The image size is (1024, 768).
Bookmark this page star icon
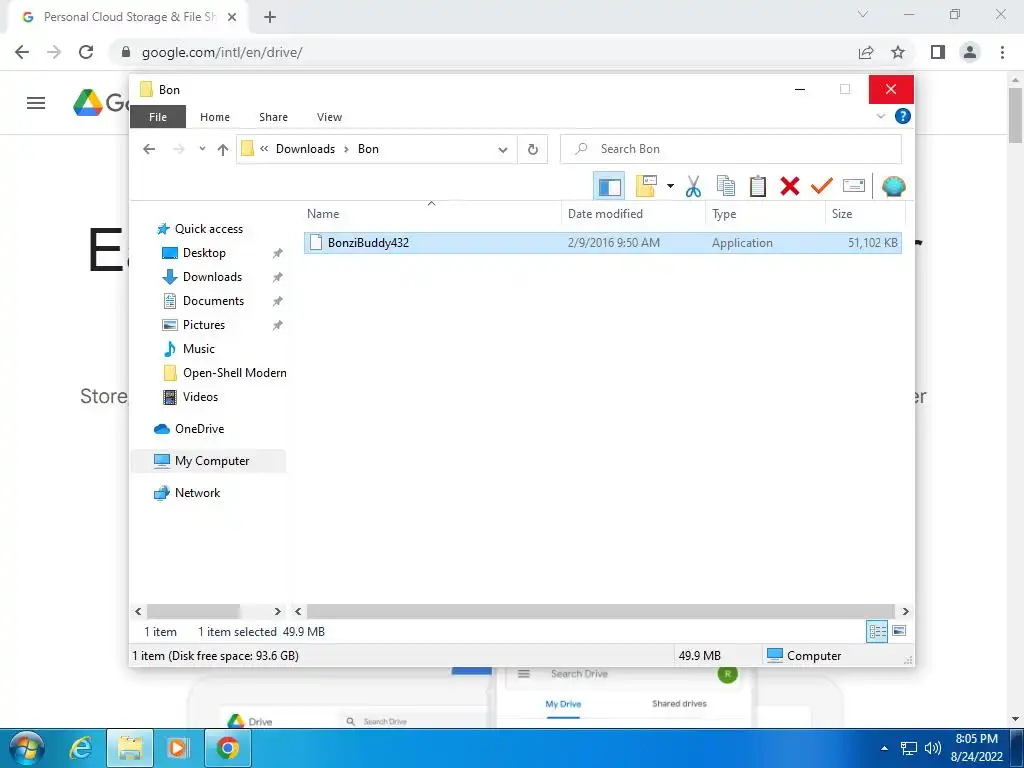[x=898, y=52]
